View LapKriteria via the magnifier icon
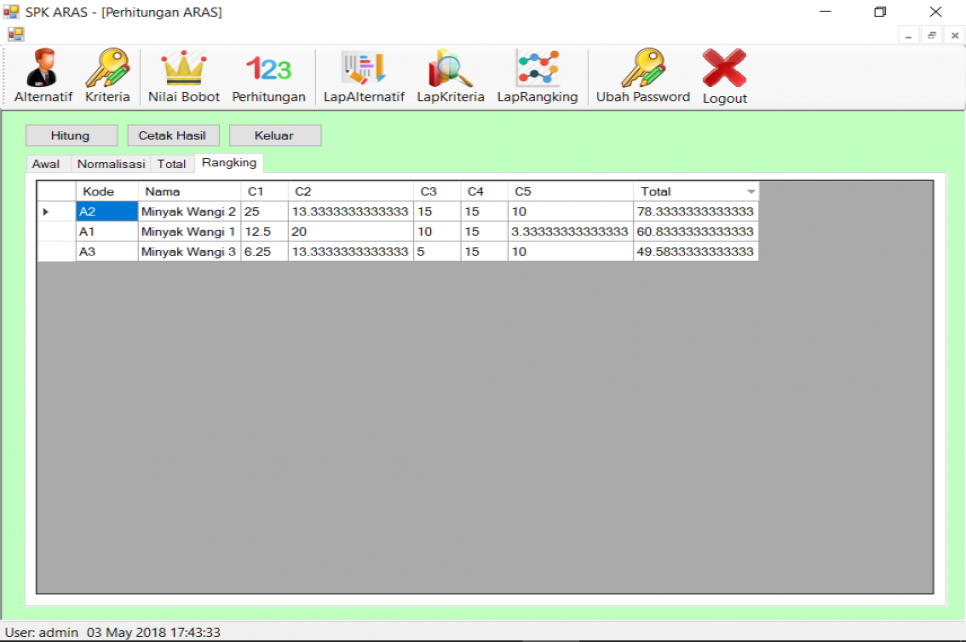This screenshot has width=966, height=642. 450,75
